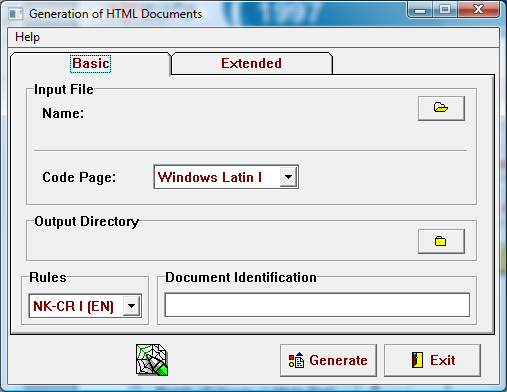Click the Document Identification text field

tap(317, 305)
